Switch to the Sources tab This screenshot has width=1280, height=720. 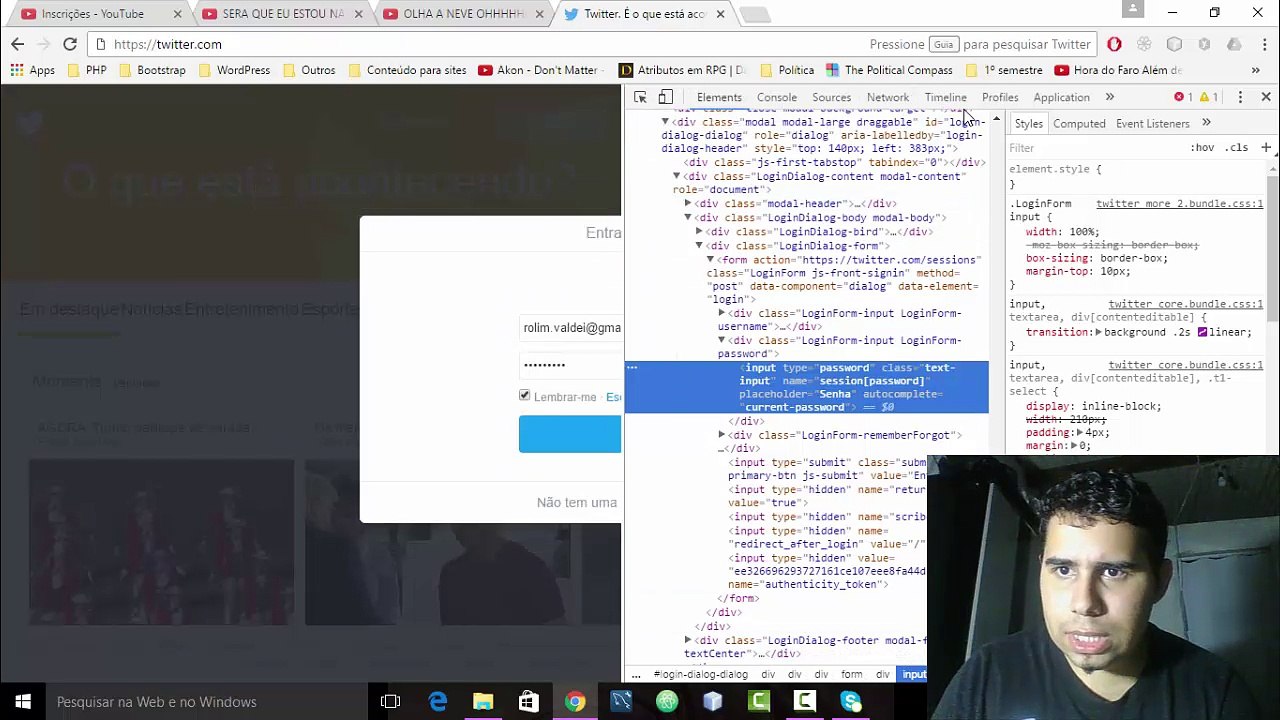[831, 97]
